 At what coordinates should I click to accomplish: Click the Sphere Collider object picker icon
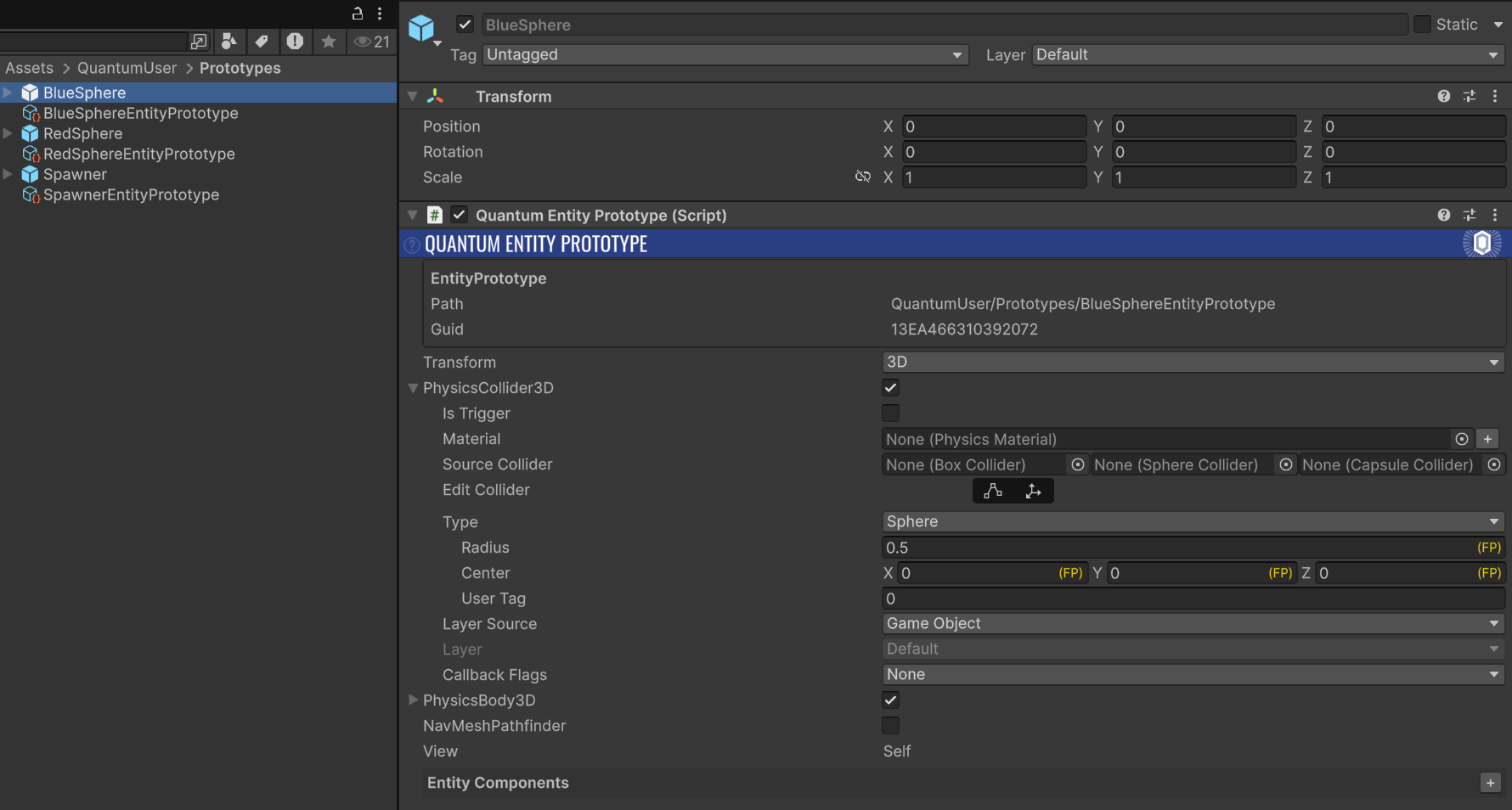pyautogui.click(x=1286, y=464)
